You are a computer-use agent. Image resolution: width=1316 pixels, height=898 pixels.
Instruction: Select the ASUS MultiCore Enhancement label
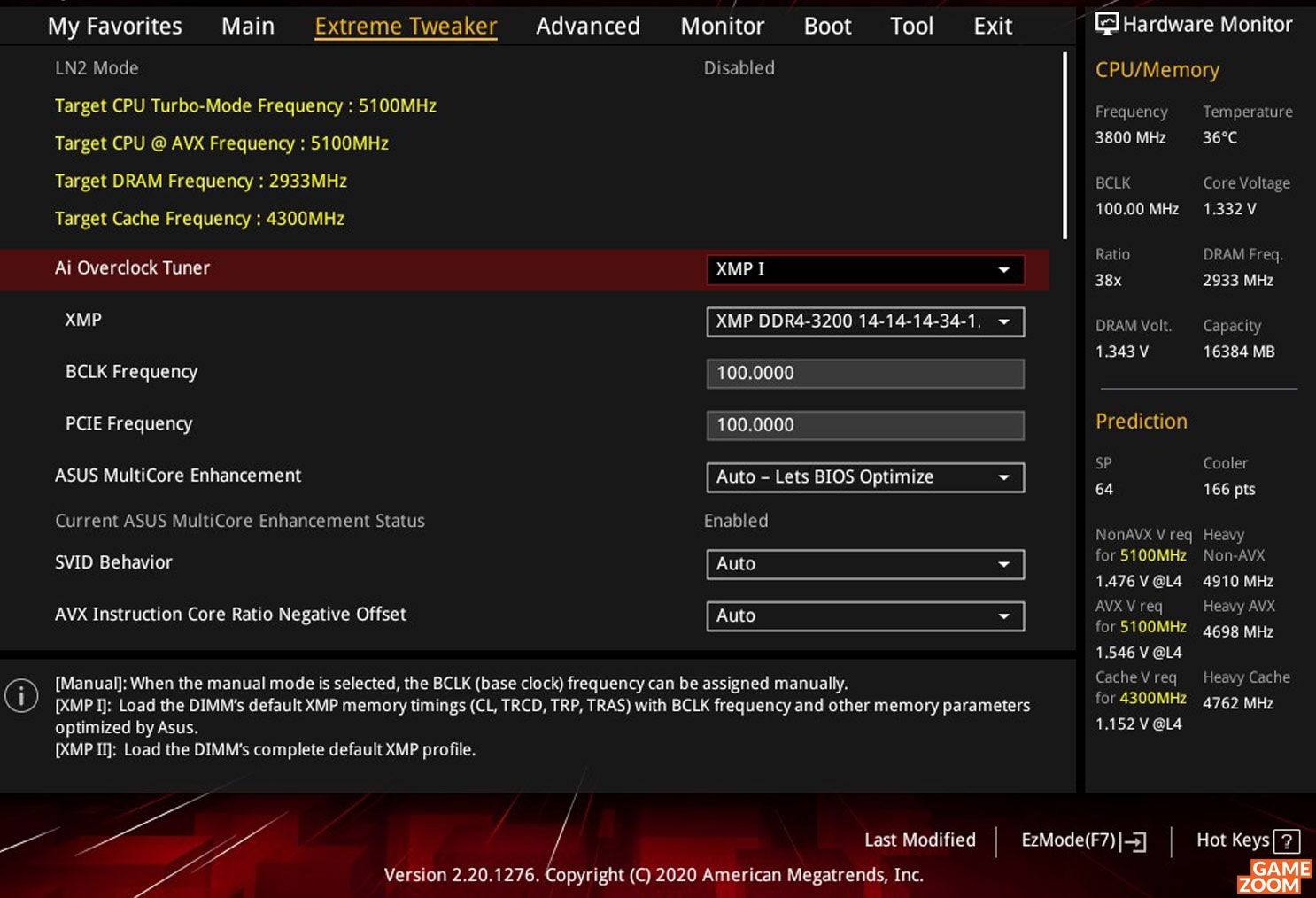pos(178,476)
